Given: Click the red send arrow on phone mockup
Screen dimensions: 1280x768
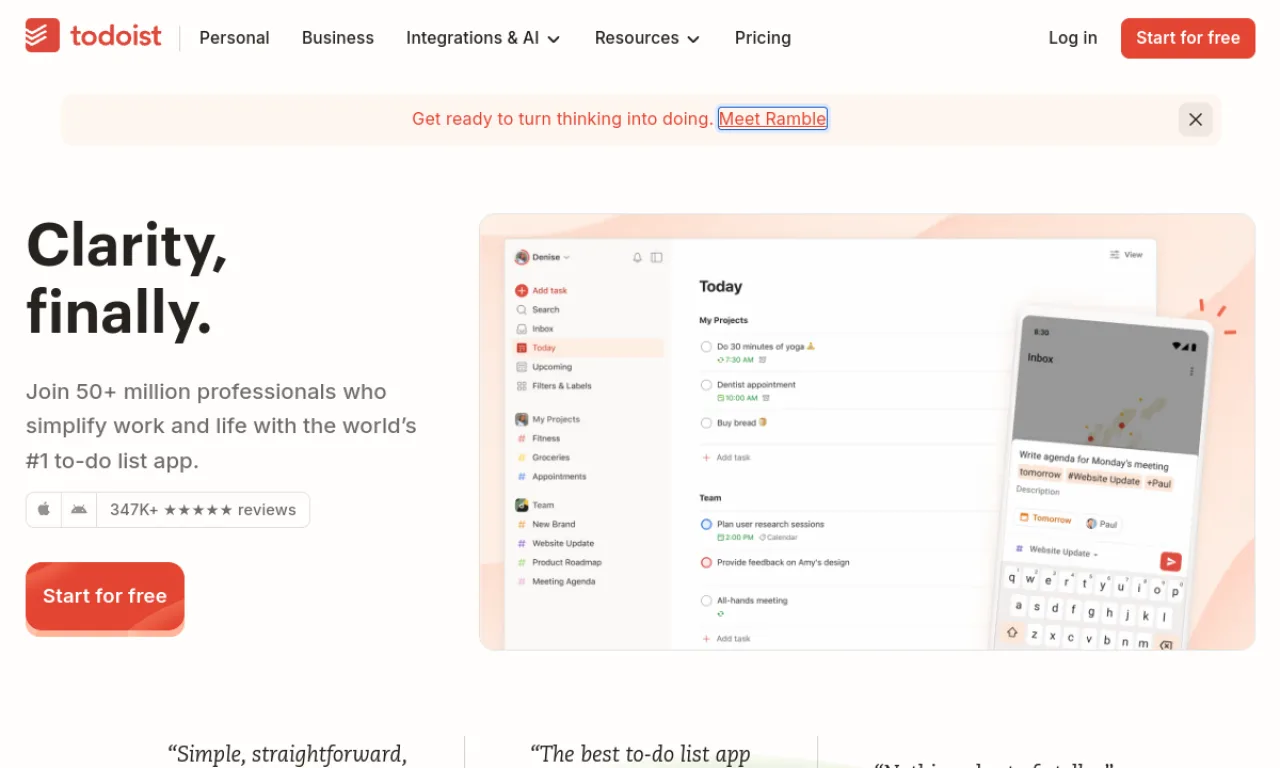Looking at the screenshot, I should tap(1170, 562).
